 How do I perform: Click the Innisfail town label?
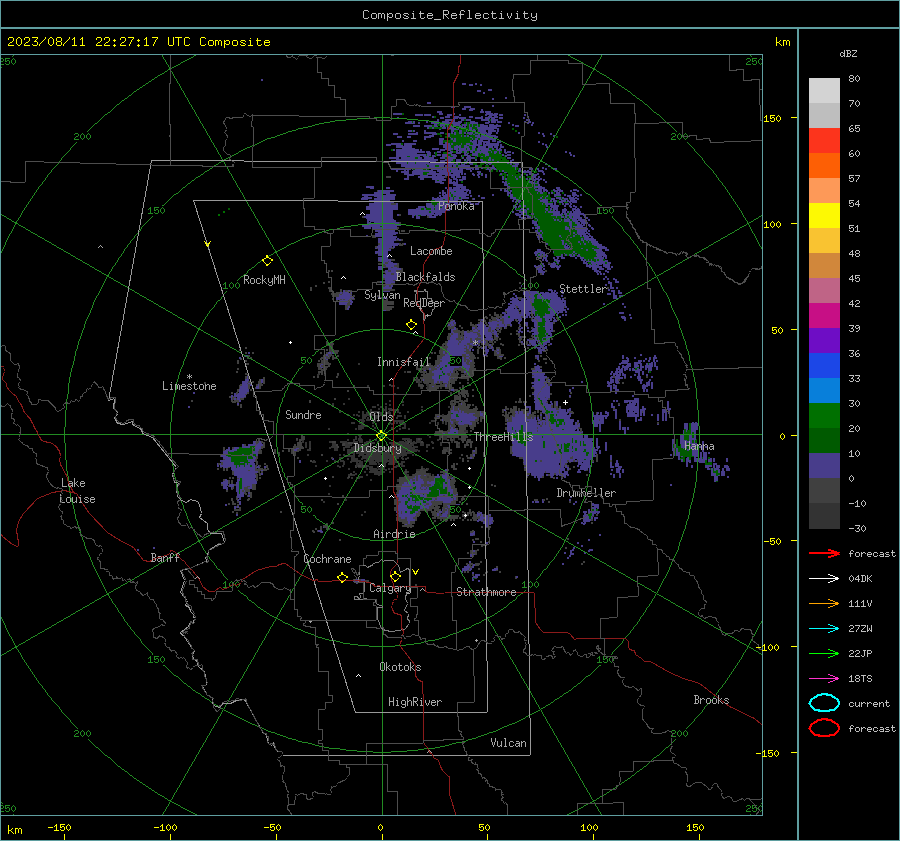(403, 362)
